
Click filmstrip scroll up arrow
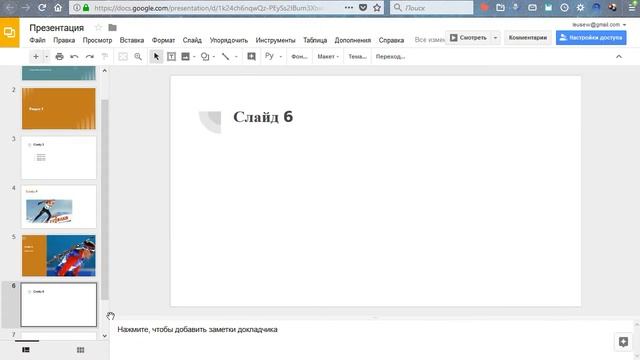pos(104,71)
